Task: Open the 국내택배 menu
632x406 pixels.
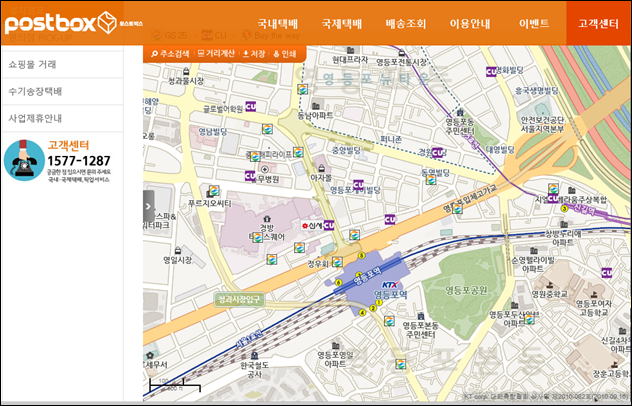Action: click(278, 23)
